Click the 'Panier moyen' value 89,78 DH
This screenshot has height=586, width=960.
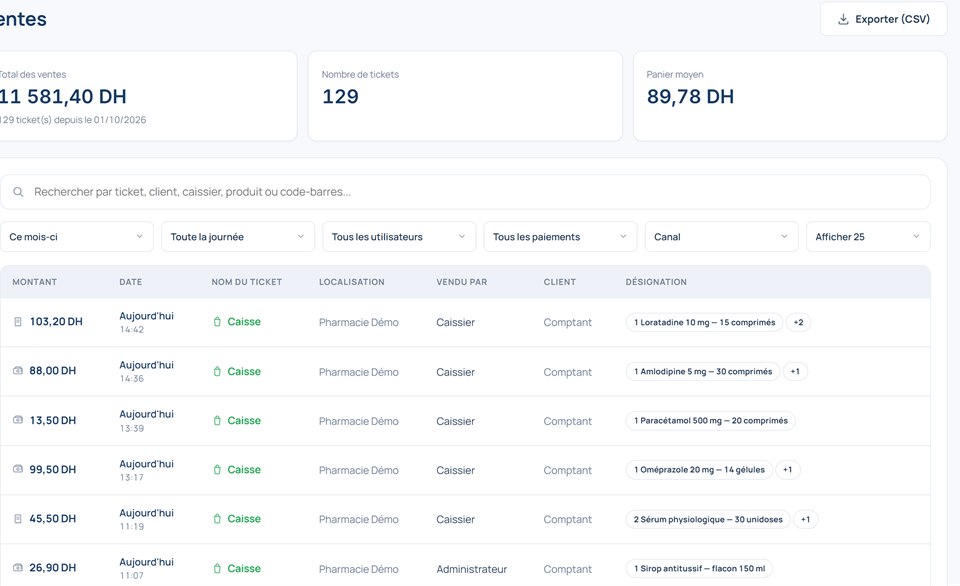(690, 96)
